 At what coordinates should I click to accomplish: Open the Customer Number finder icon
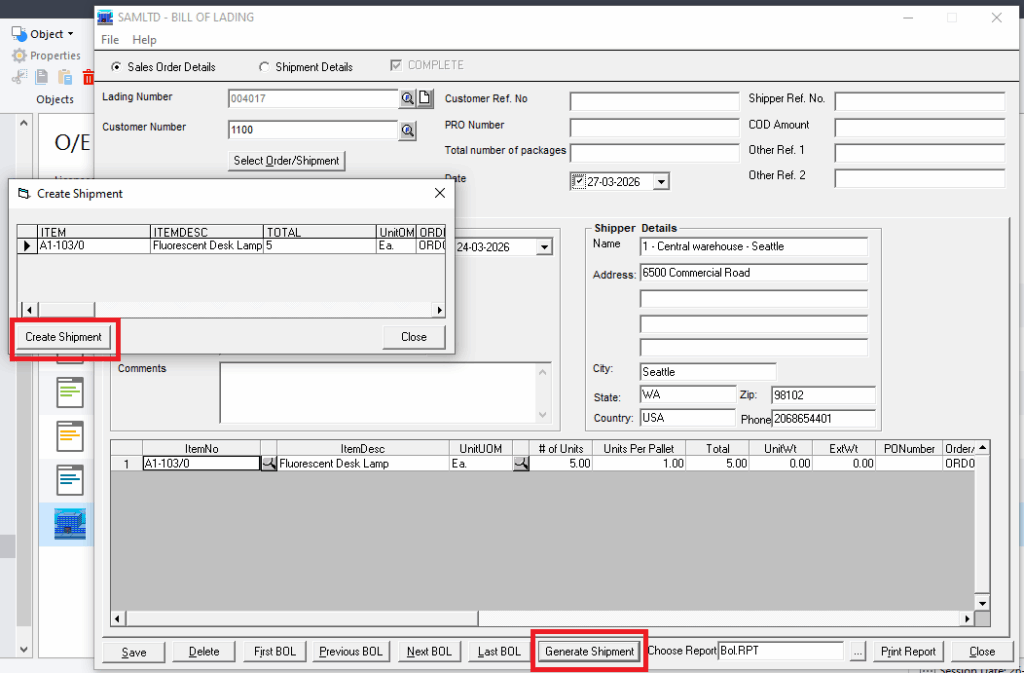click(408, 130)
